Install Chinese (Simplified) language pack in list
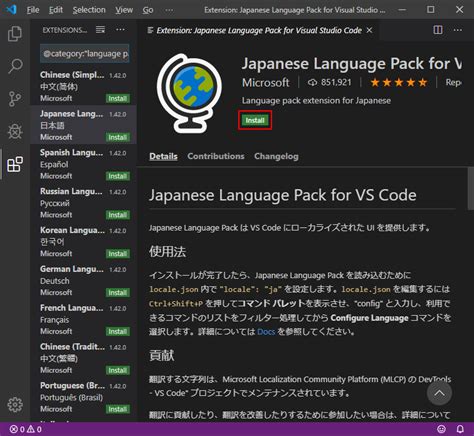 (x=118, y=99)
